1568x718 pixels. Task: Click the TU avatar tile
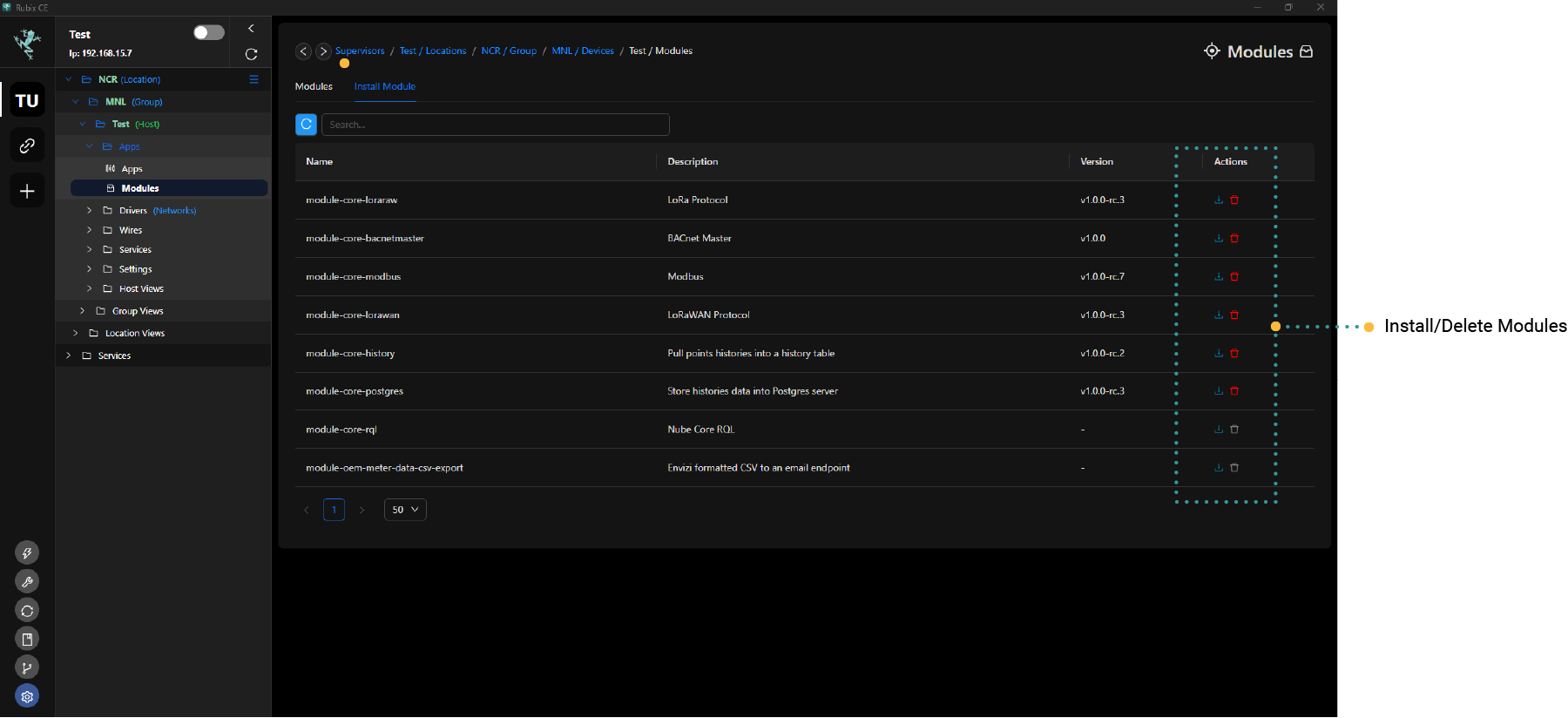tap(27, 100)
